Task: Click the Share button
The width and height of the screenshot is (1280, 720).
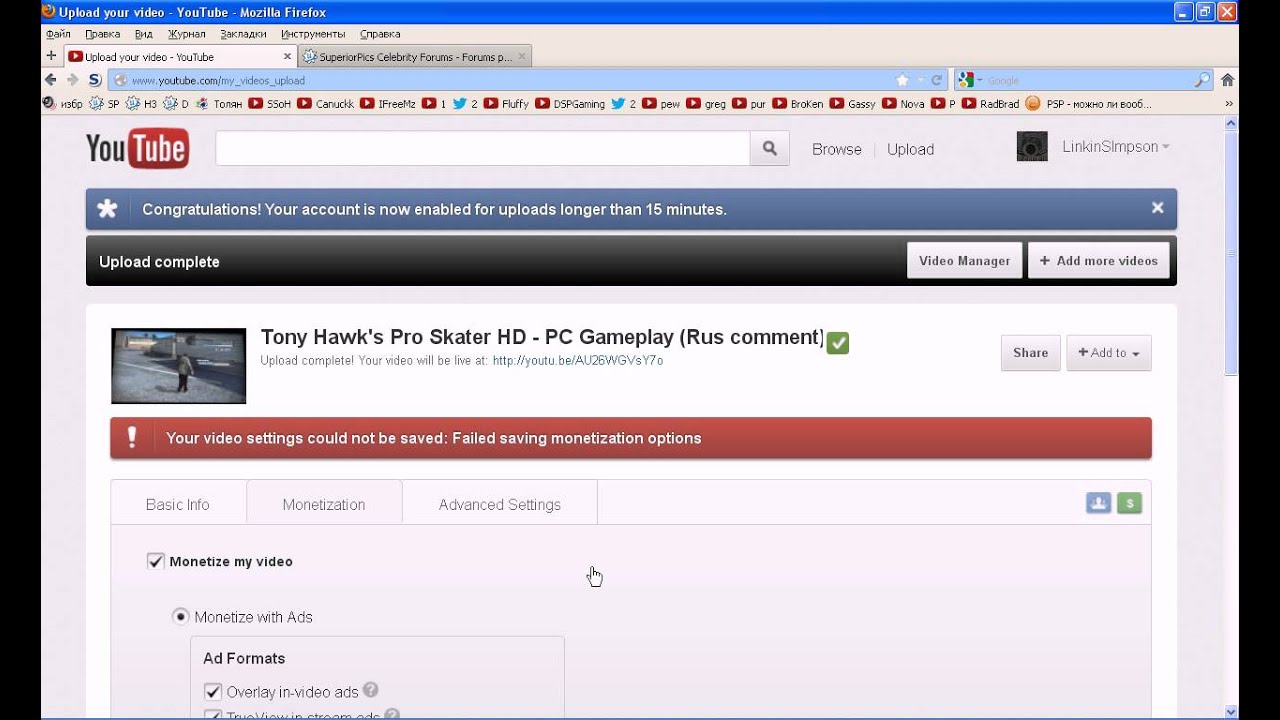Action: (1031, 353)
